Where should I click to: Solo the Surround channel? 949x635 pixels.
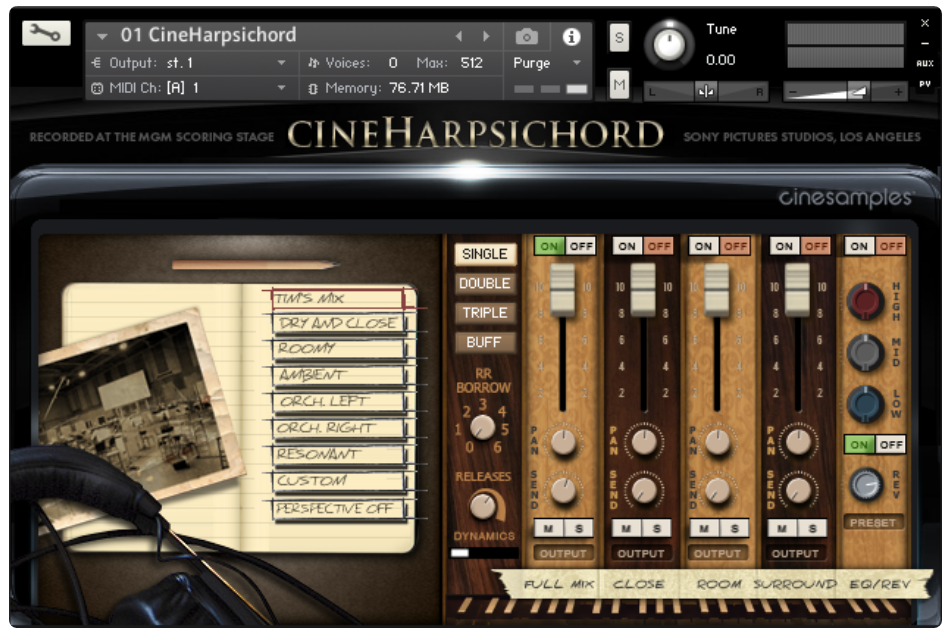[812, 528]
